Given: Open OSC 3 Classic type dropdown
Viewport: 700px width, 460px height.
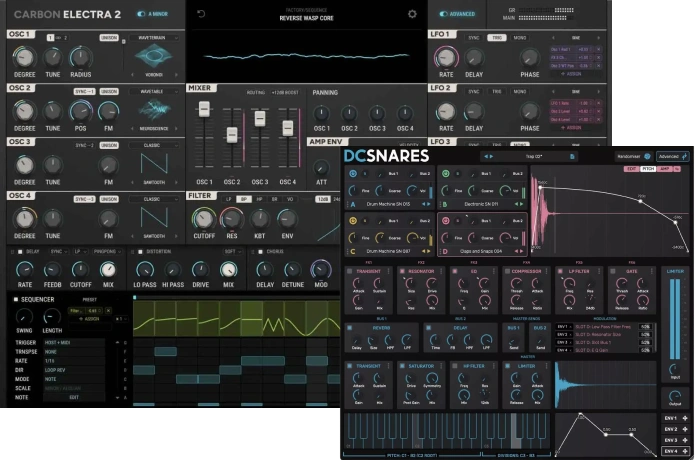Looking at the screenshot, I should click(x=154, y=146).
